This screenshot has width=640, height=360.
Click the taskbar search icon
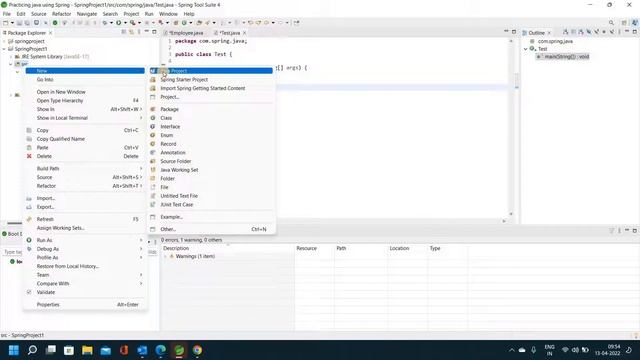coord(32,350)
